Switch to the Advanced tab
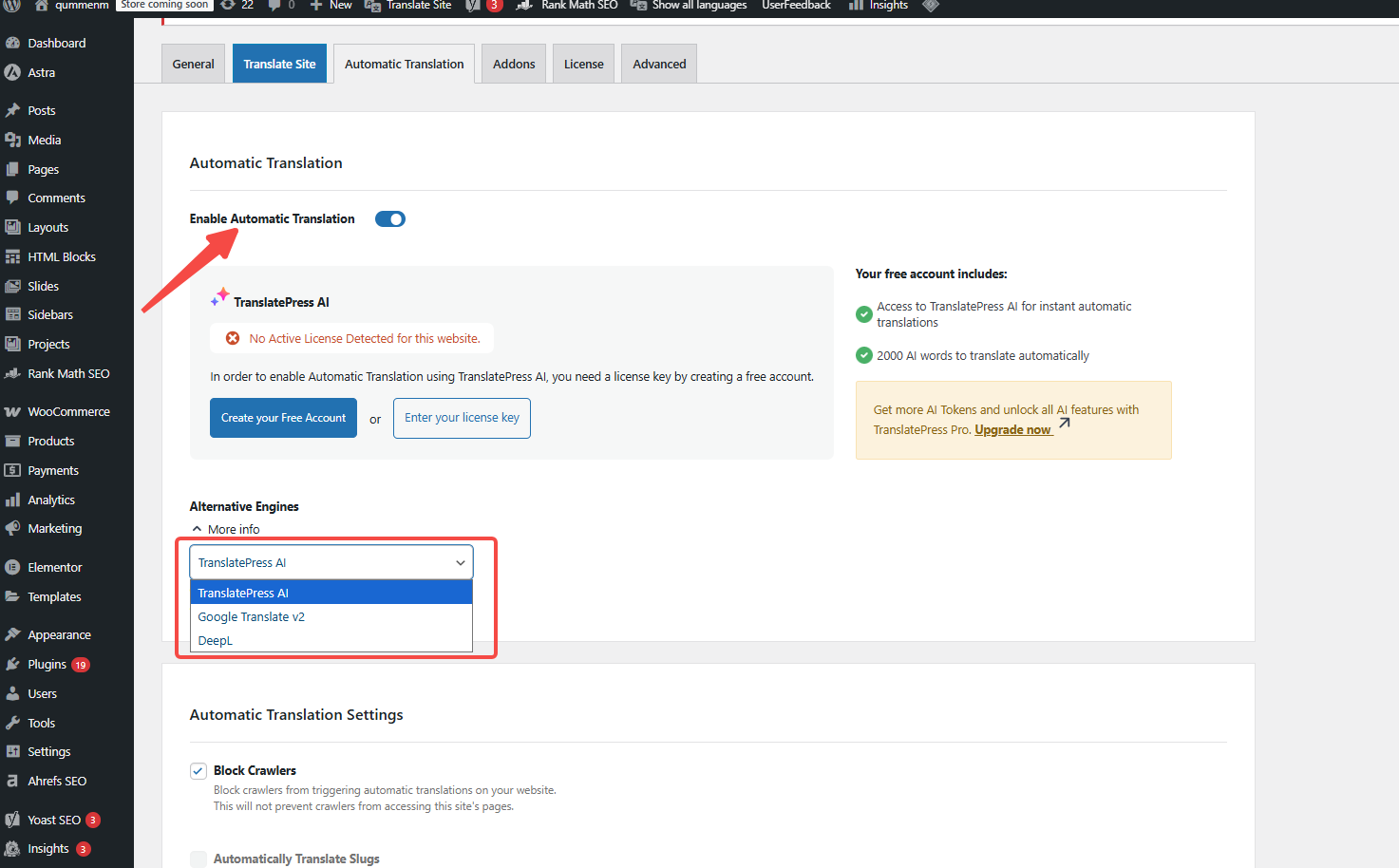The image size is (1399, 868). pos(659,65)
